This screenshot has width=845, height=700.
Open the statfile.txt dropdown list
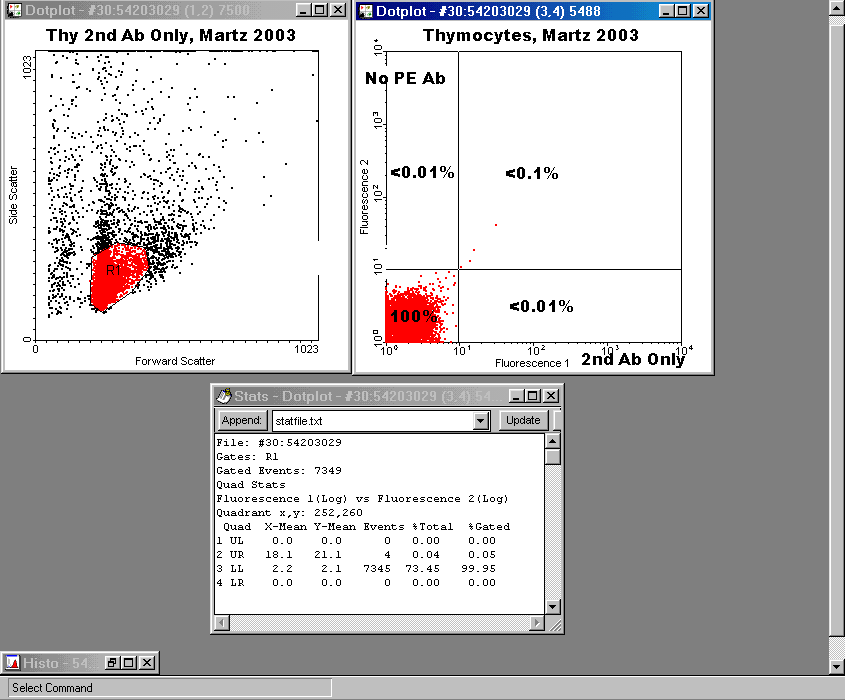pos(481,421)
